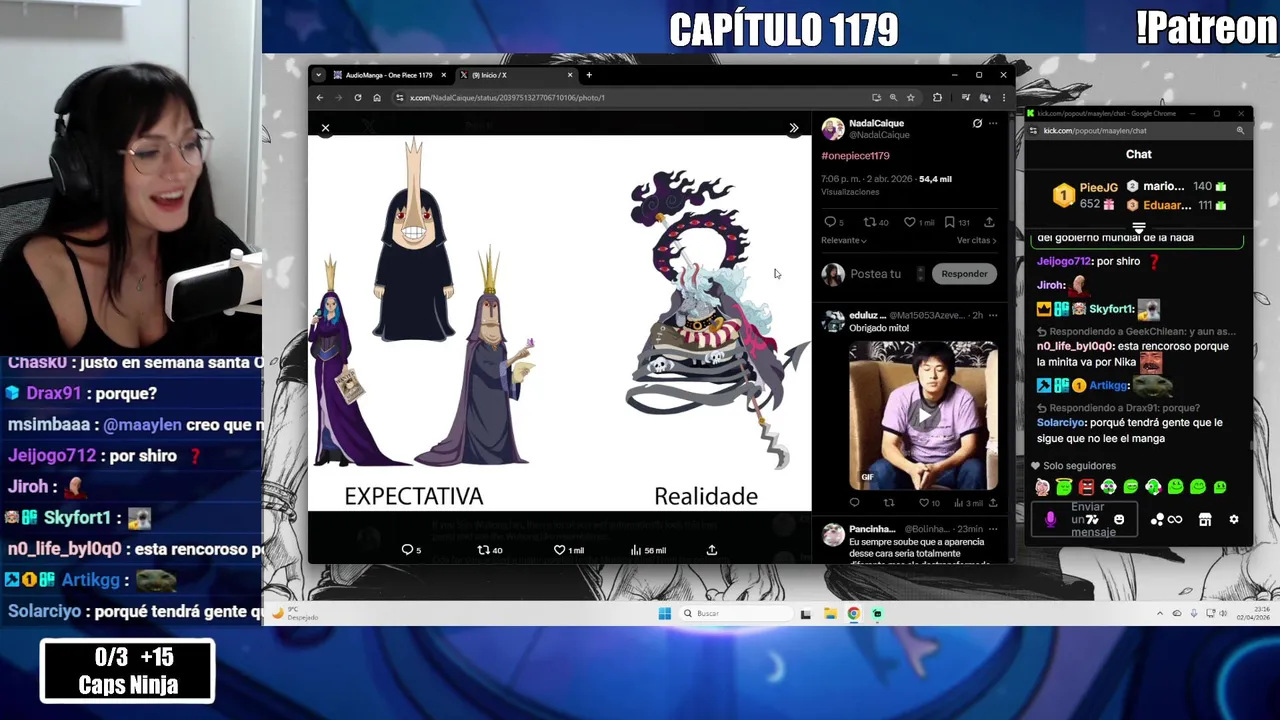The width and height of the screenshot is (1280, 720).
Task: Bookmark the post showing 131
Action: 950,222
